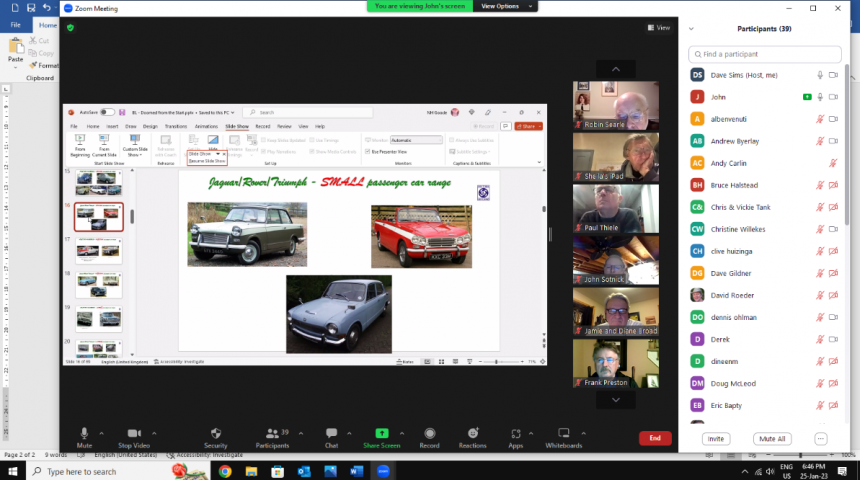Open Zoom from the taskbar
The width and height of the screenshot is (860, 480).
[383, 471]
